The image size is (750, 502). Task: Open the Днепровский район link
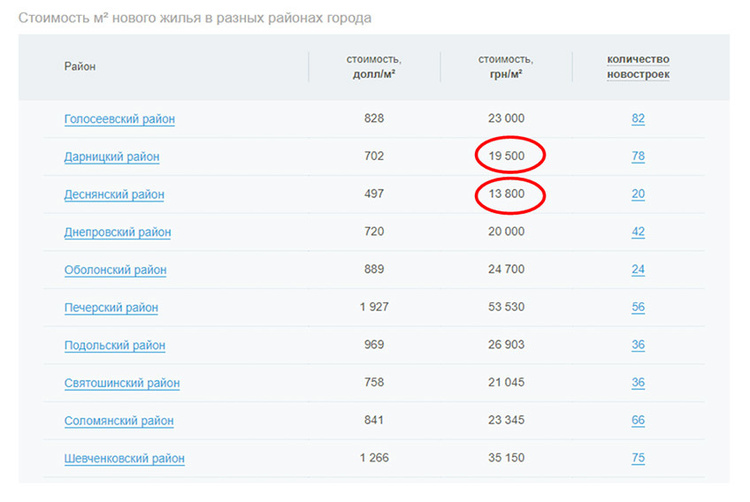[118, 232]
